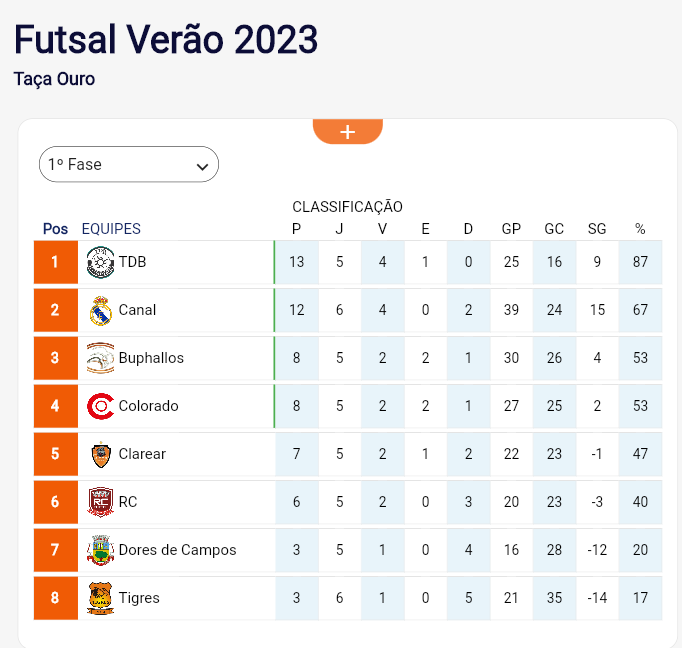Select the Tigres team name
682x648 pixels.
point(139,598)
